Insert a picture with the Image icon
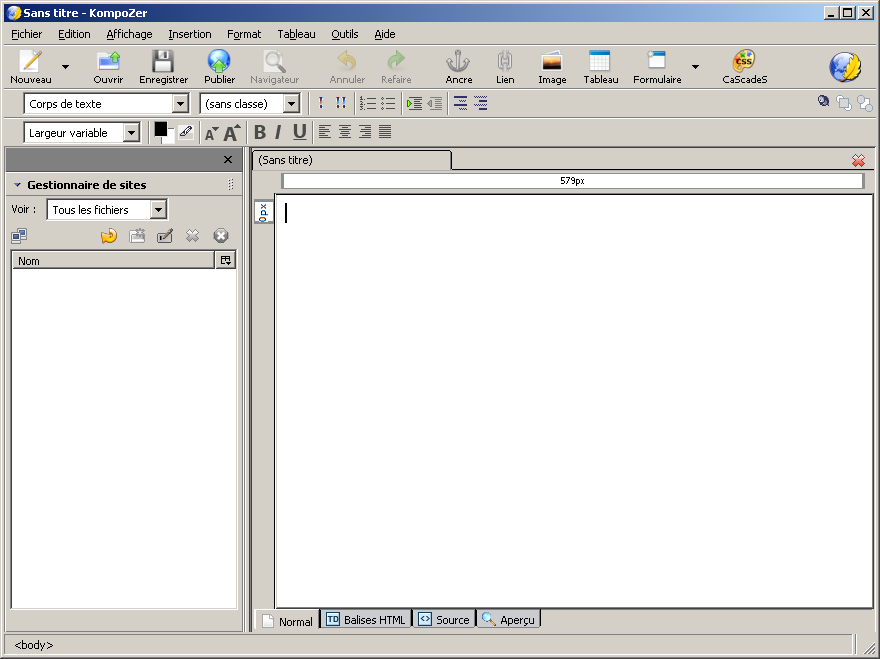Screen dimensions: 880x659 (552, 61)
